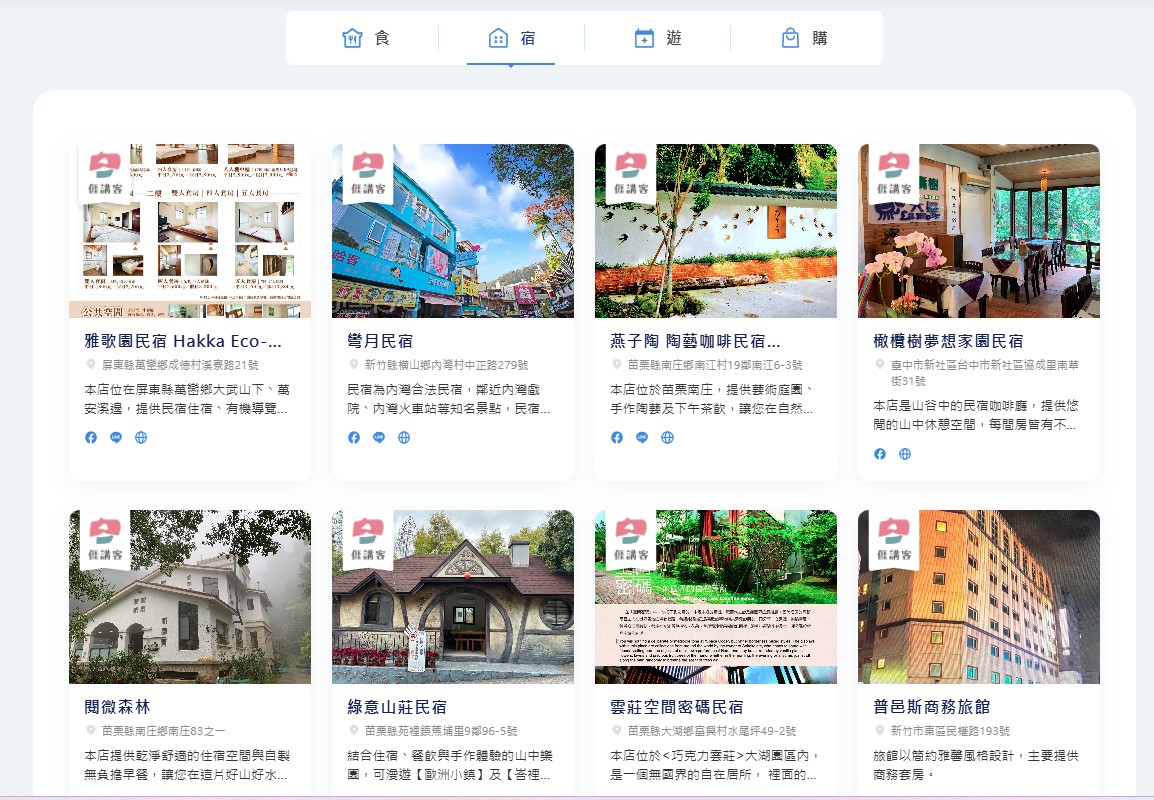Switch to the 食 food tab
The image size is (1154, 800).
[x=366, y=38]
